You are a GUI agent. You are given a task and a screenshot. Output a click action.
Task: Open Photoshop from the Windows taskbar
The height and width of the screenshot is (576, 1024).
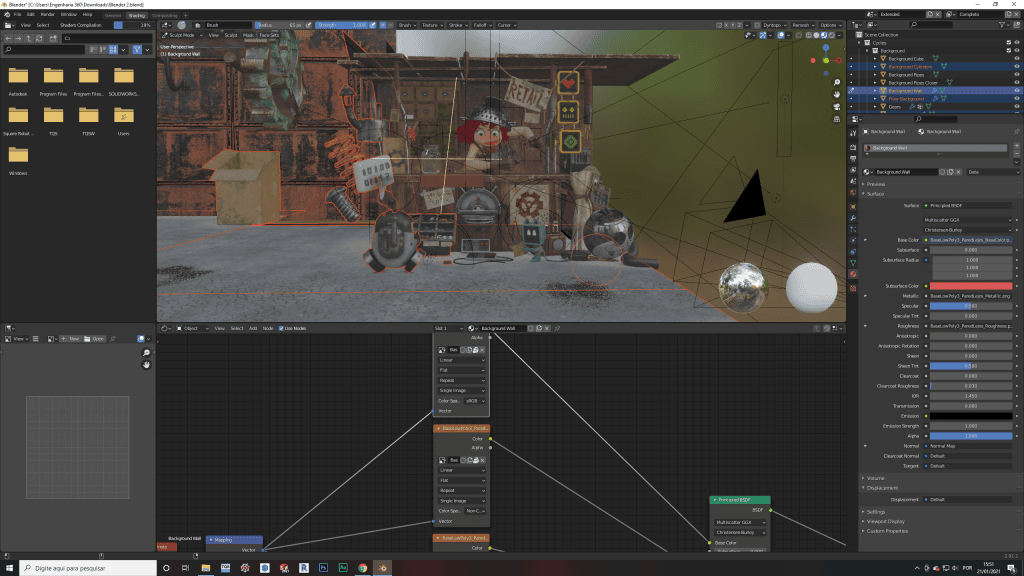click(x=323, y=568)
